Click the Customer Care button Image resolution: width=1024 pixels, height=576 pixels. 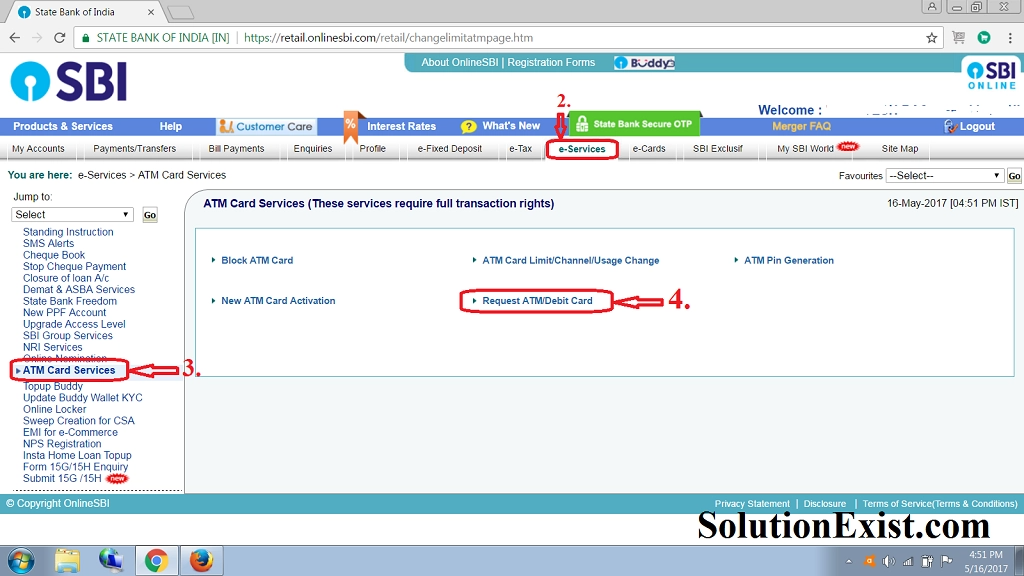(x=266, y=127)
